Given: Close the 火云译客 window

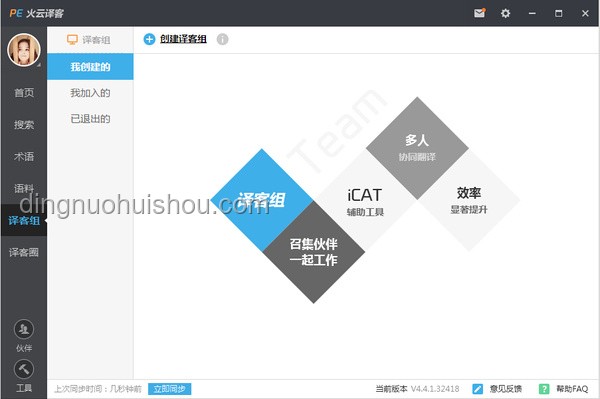Looking at the screenshot, I should (585, 13).
